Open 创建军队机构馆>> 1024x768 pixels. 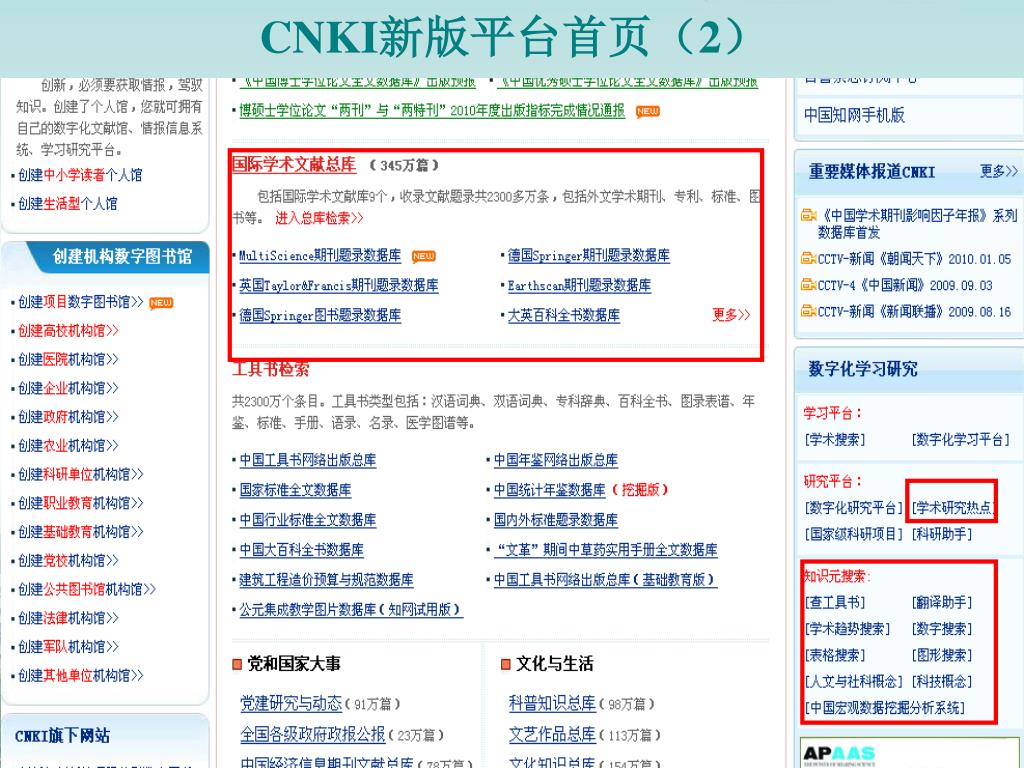coord(68,647)
